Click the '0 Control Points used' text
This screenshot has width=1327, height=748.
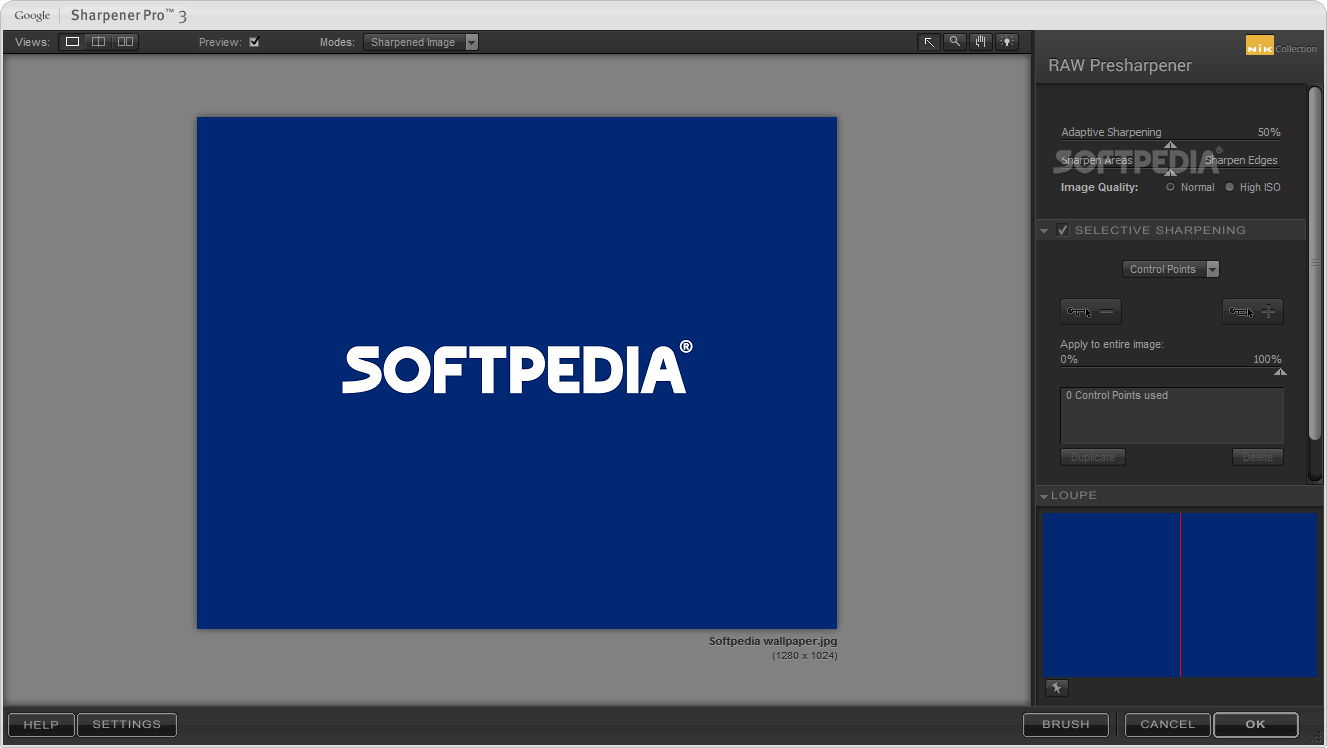click(1117, 396)
